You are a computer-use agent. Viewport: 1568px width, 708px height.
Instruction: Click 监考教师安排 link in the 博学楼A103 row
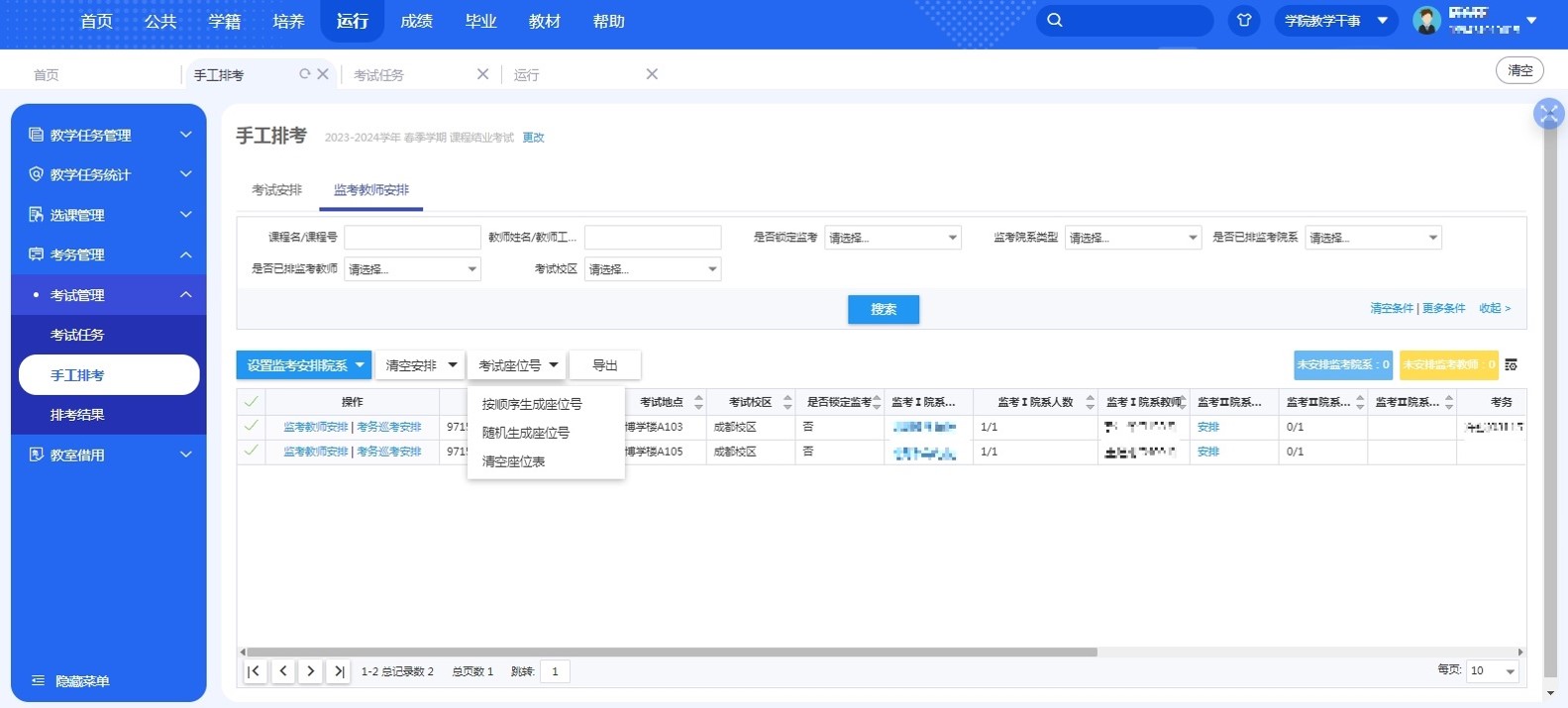316,427
